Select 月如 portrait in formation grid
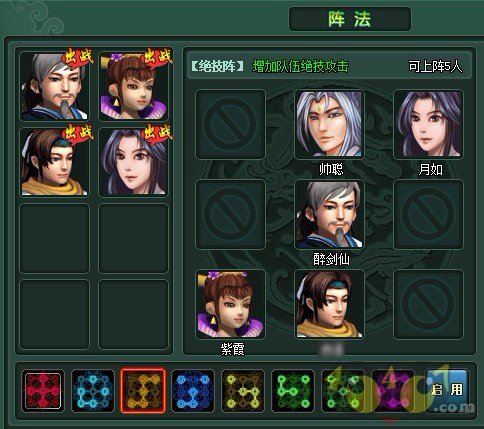Viewport: 484px width, 429px height. (x=428, y=124)
